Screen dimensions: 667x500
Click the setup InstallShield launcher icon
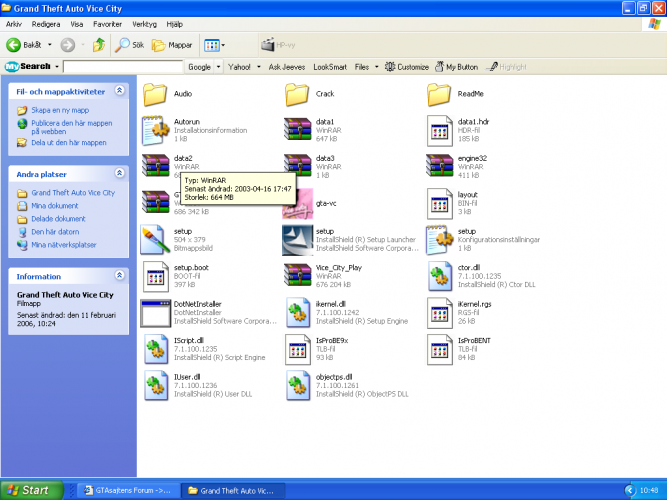tap(297, 237)
